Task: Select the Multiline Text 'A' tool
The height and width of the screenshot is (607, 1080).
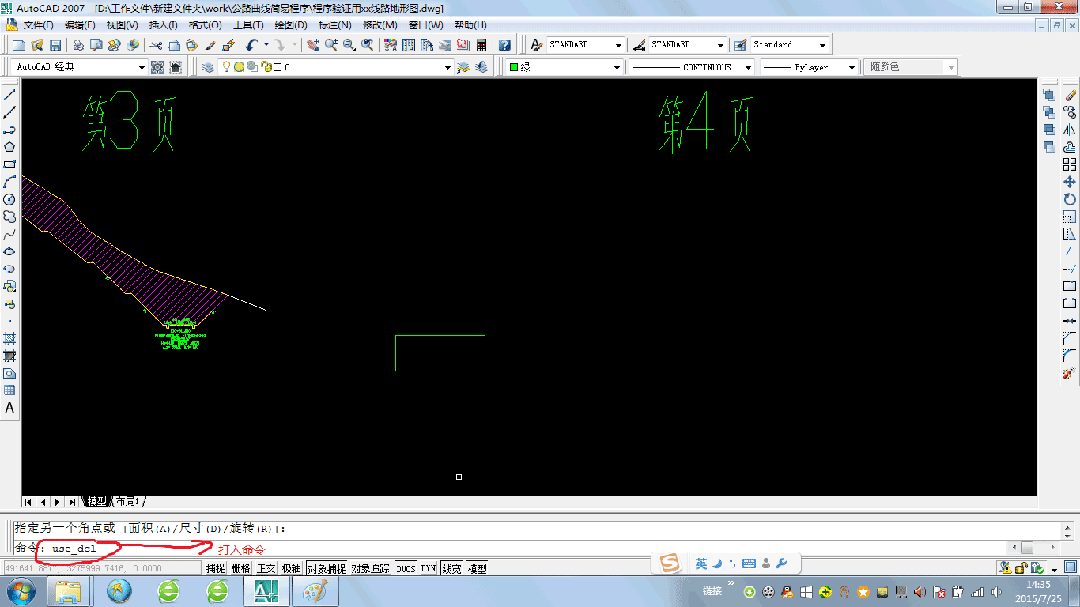Action: click(10, 407)
